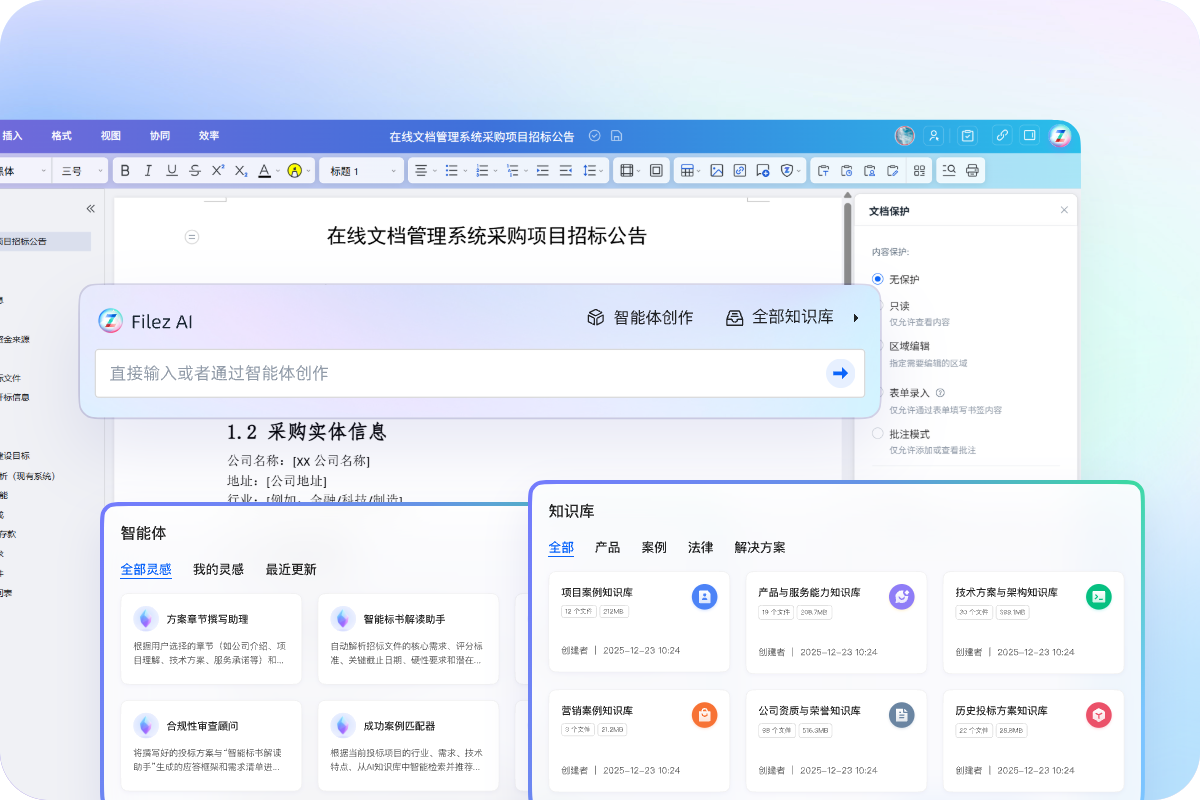Choose the 只读 protection option
Screen dimensions: 1200x800
coord(880,306)
